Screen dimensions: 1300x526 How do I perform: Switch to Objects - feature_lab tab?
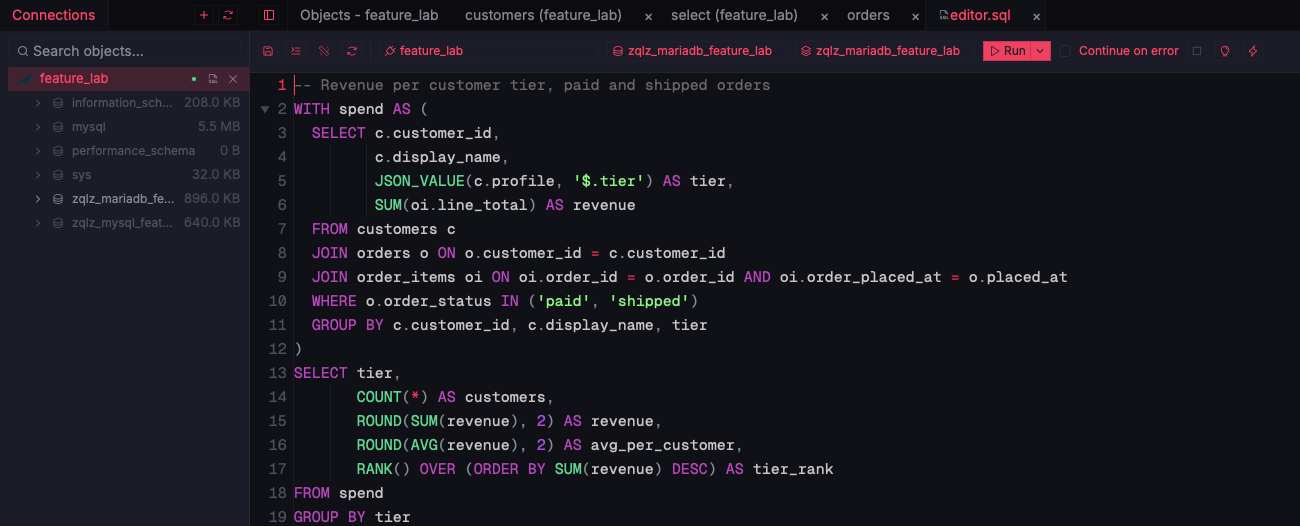click(x=369, y=15)
